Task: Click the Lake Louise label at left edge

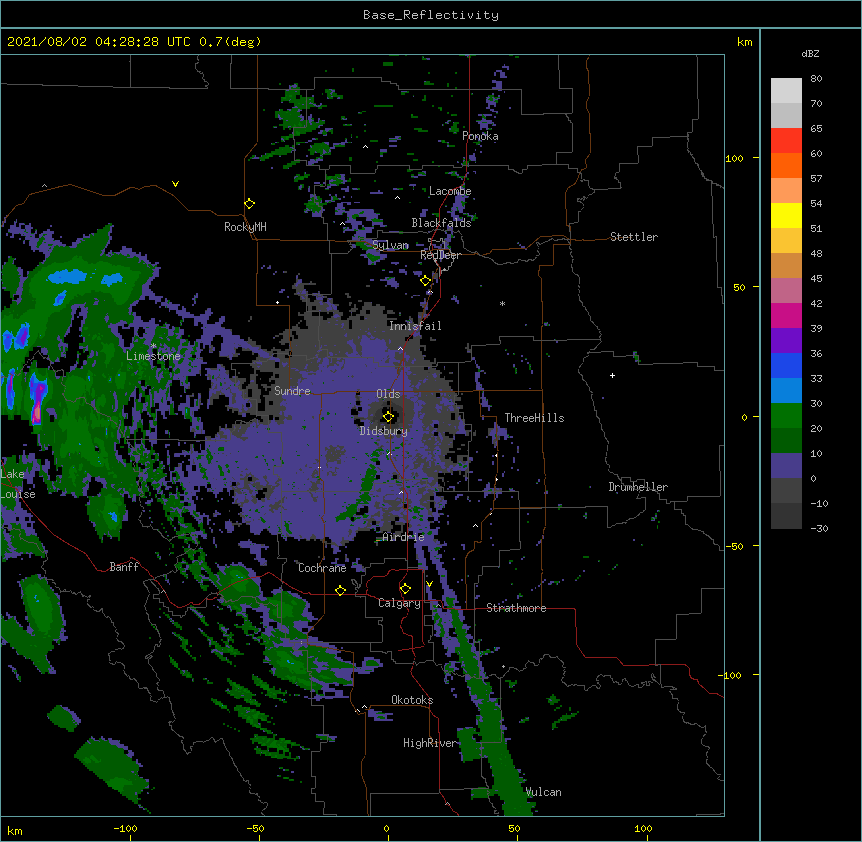Action: [18, 484]
